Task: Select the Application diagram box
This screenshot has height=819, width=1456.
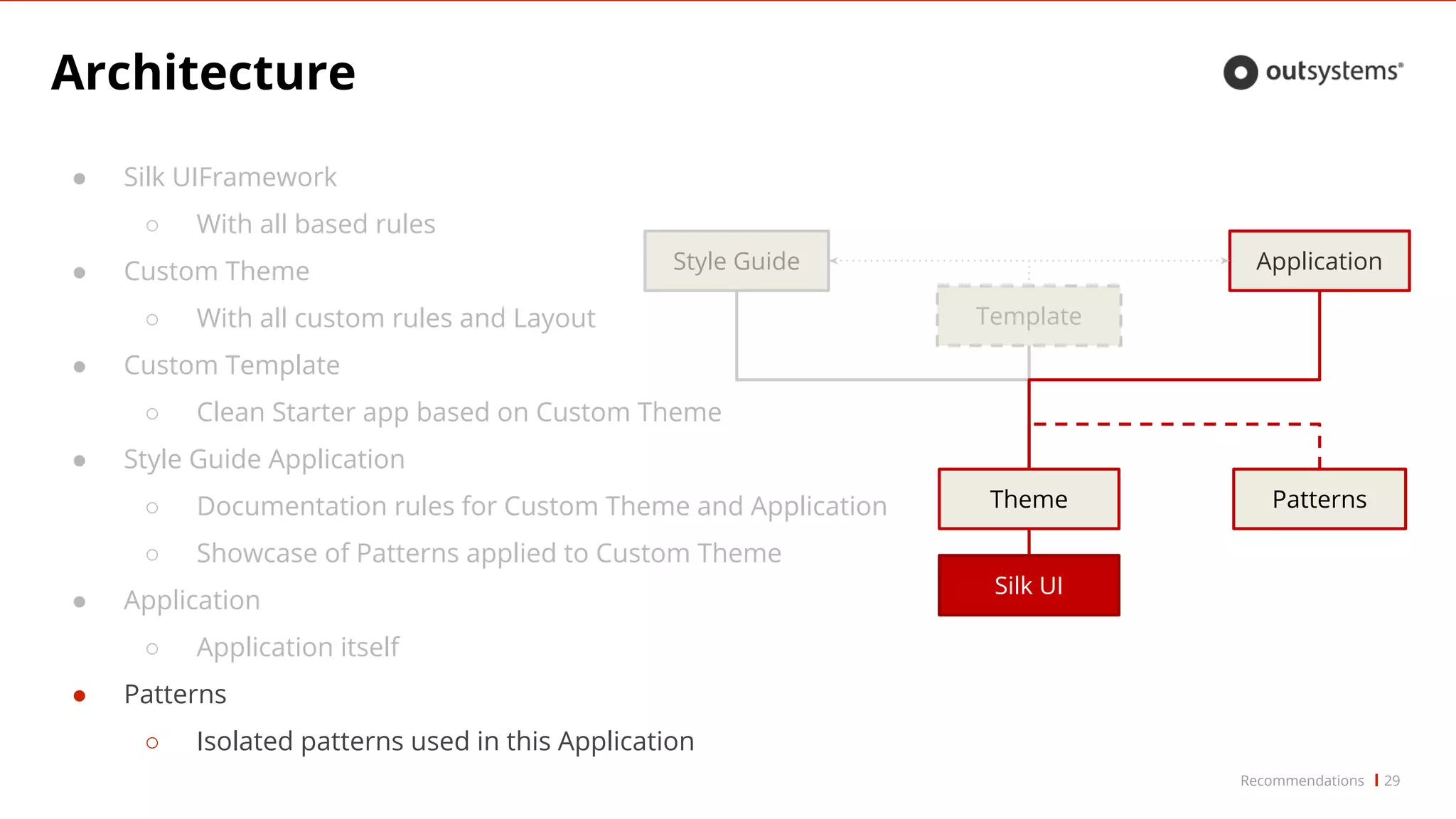Action: [x=1319, y=261]
